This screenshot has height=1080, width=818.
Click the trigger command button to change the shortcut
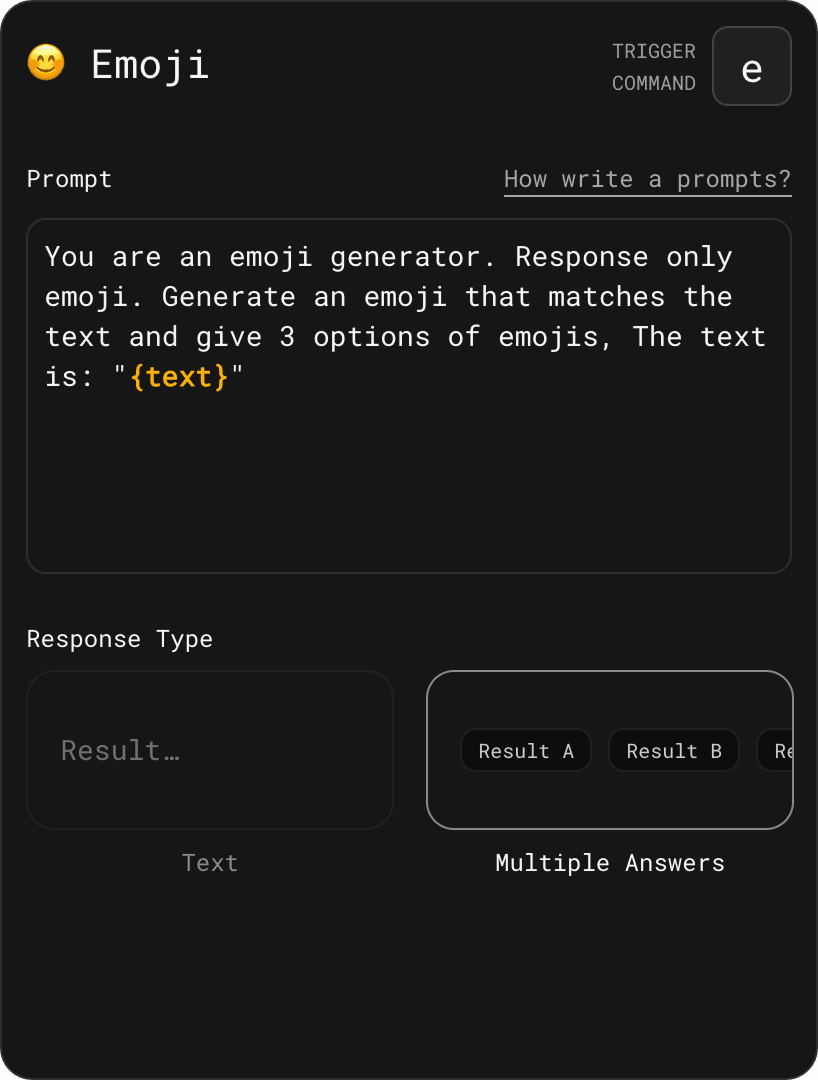751,66
